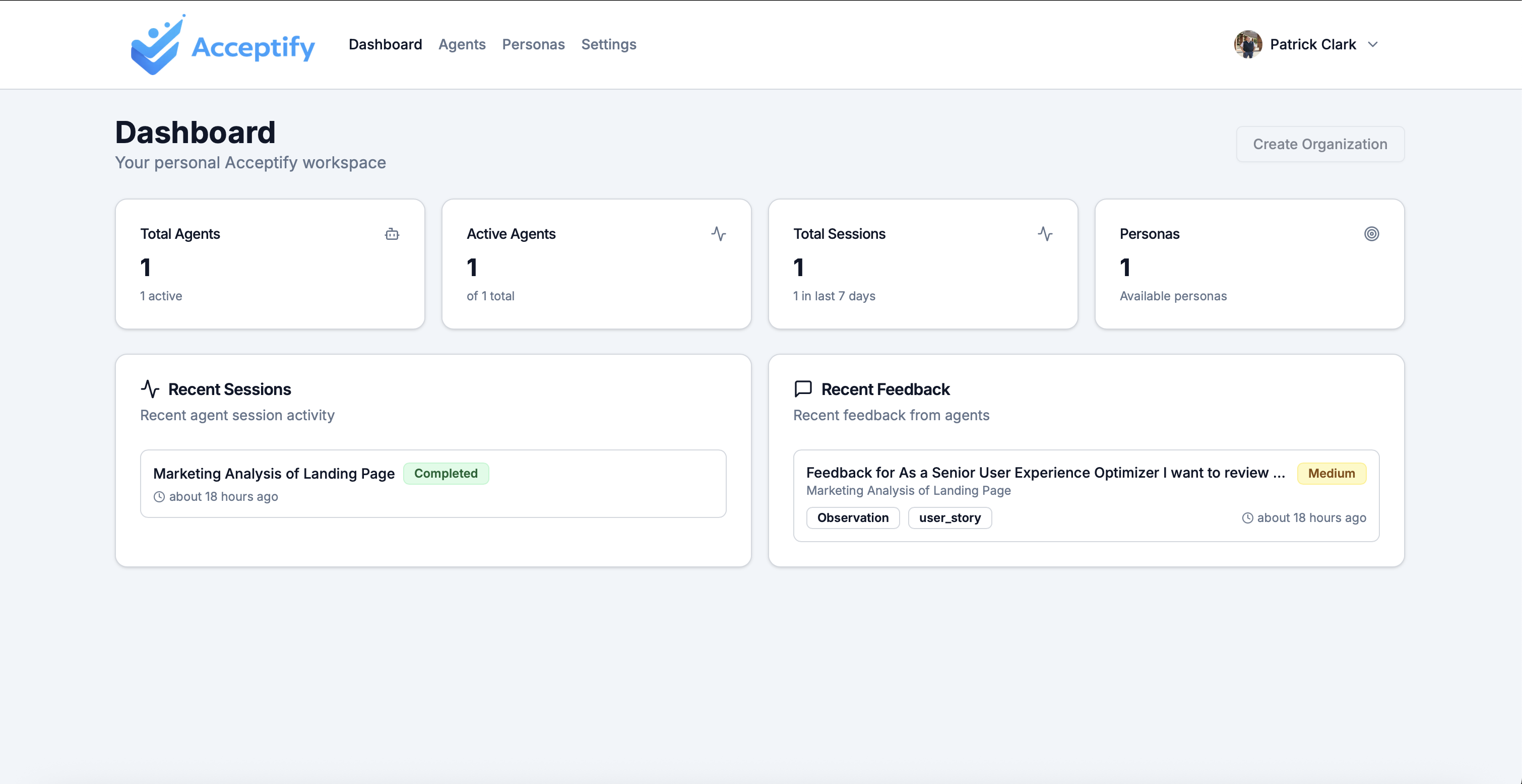Click the Observation tag on the feedback card
The height and width of the screenshot is (784, 1522).
853,518
